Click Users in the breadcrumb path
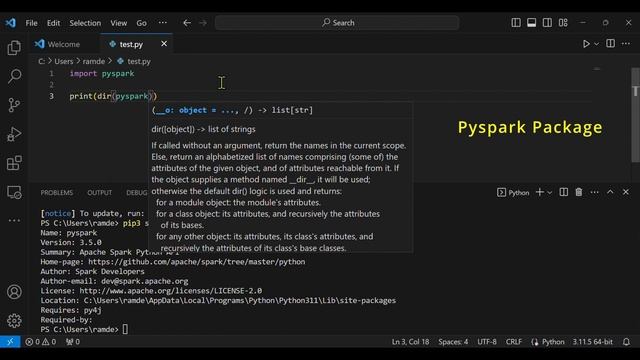 [x=64, y=61]
